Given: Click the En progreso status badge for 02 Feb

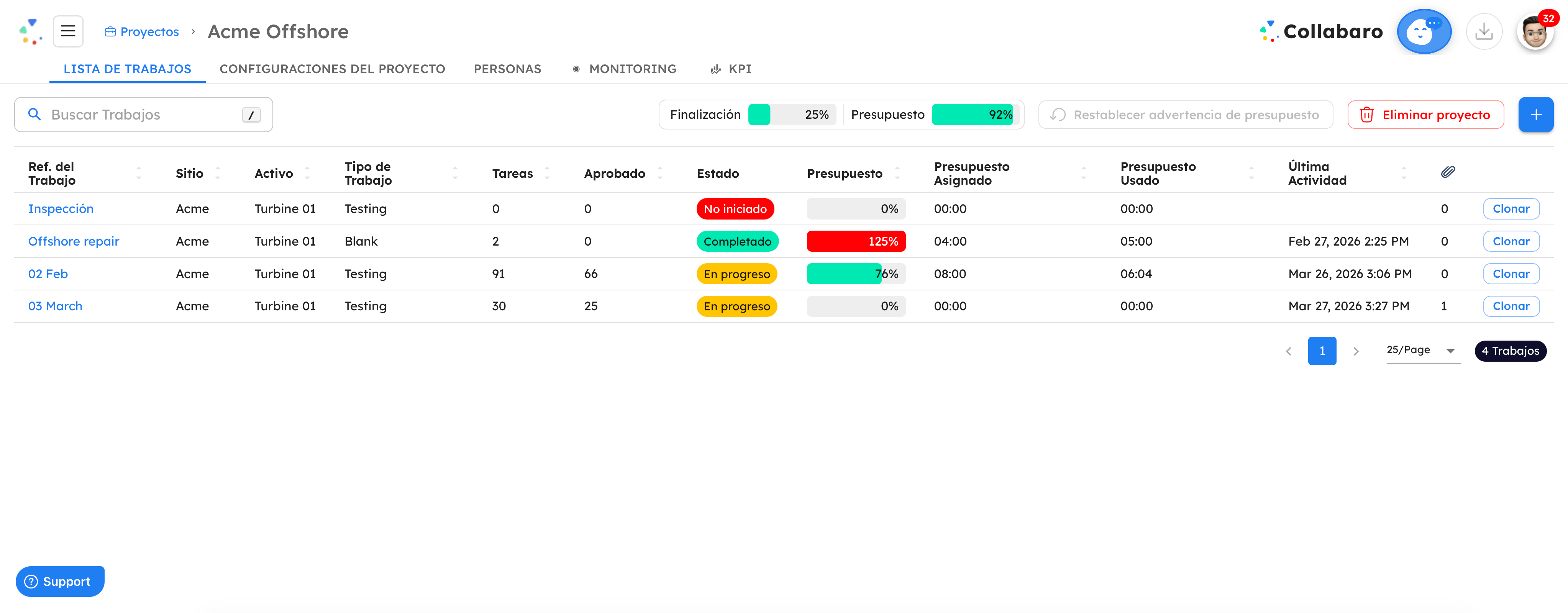Looking at the screenshot, I should 736,273.
